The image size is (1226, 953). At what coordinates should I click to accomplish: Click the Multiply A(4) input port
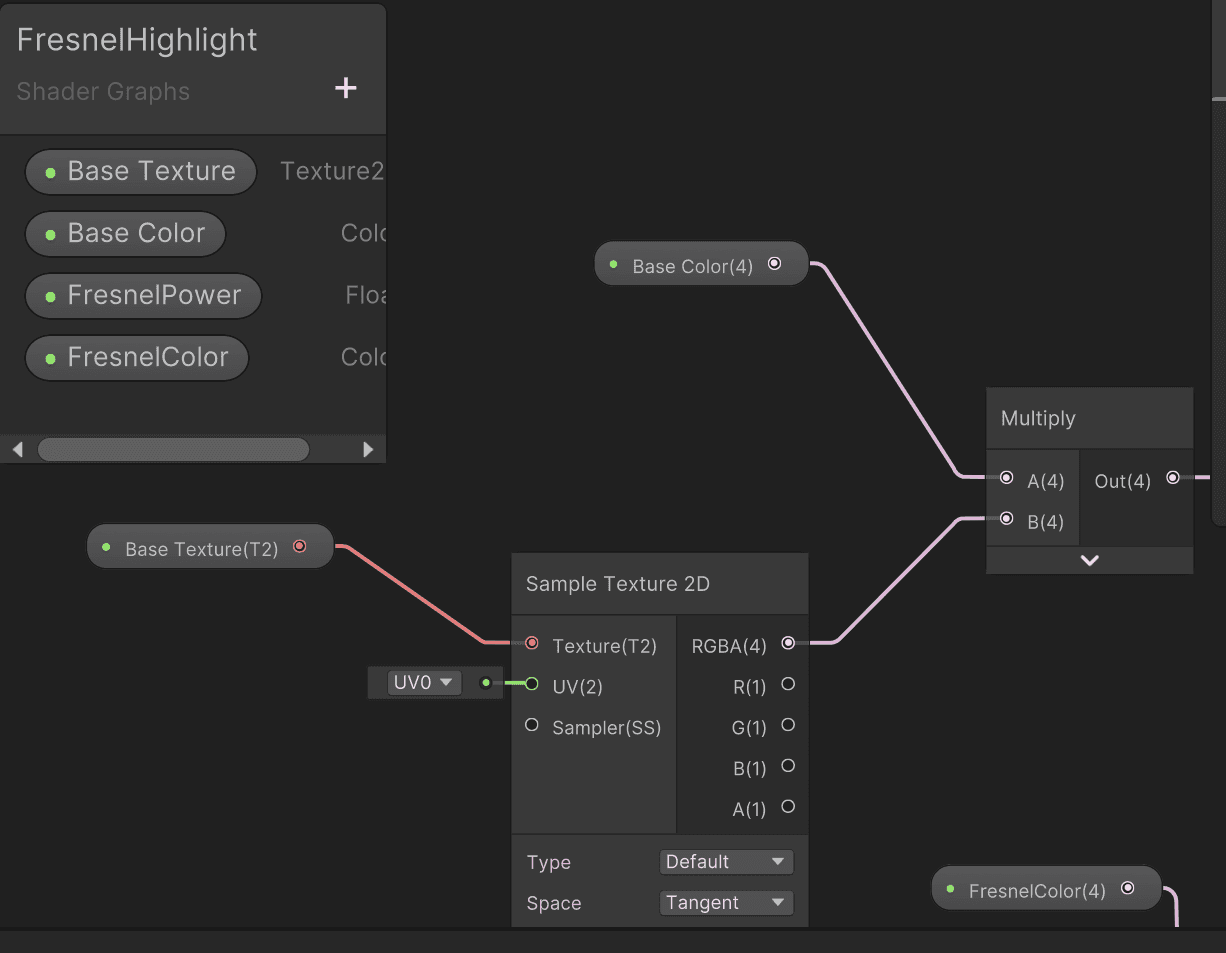tap(1007, 478)
